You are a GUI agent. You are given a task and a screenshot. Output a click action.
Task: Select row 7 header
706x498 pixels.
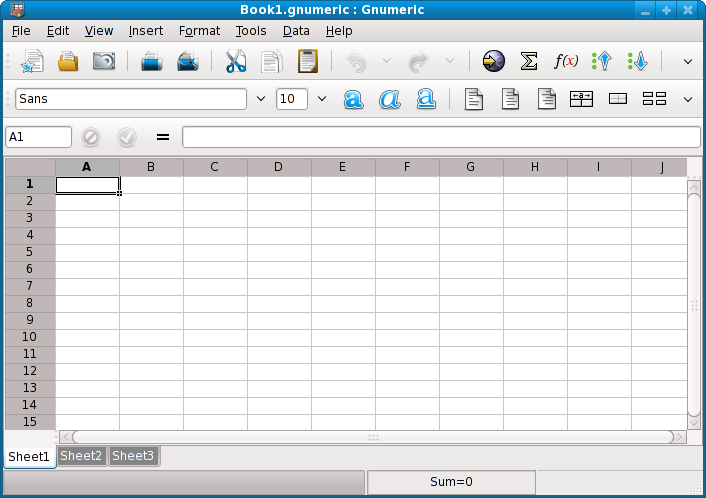coord(30,286)
